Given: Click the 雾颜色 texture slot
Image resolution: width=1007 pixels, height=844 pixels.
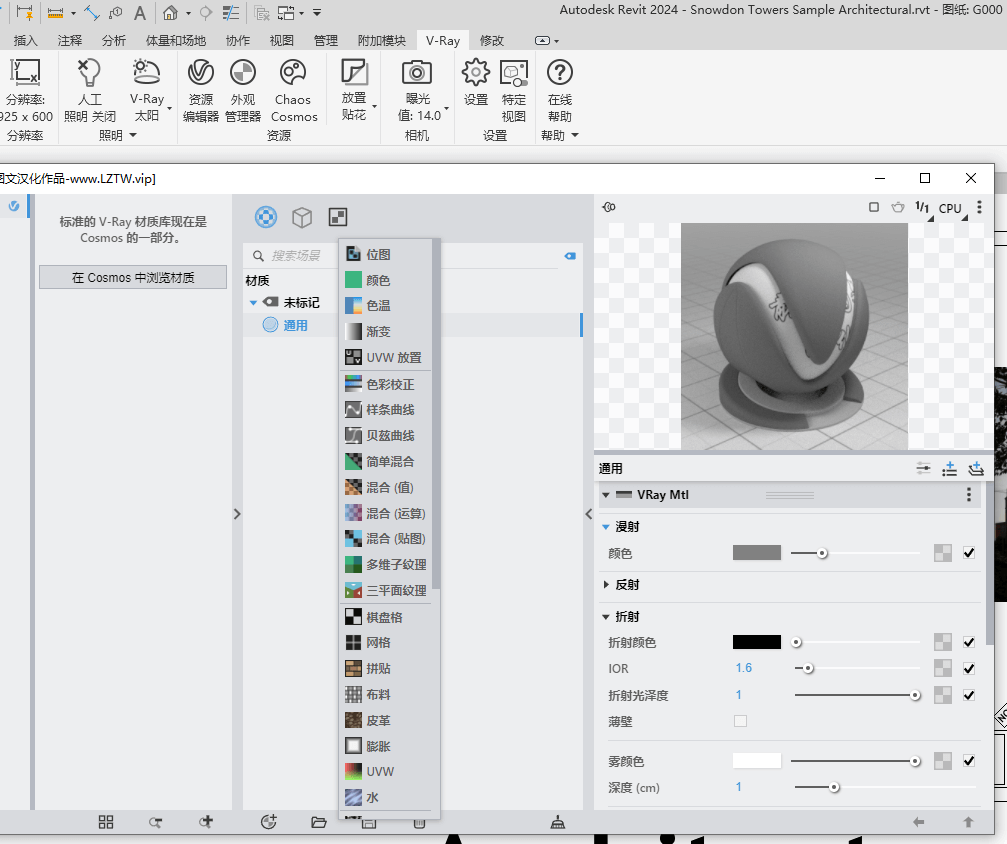Looking at the screenshot, I should [x=943, y=761].
